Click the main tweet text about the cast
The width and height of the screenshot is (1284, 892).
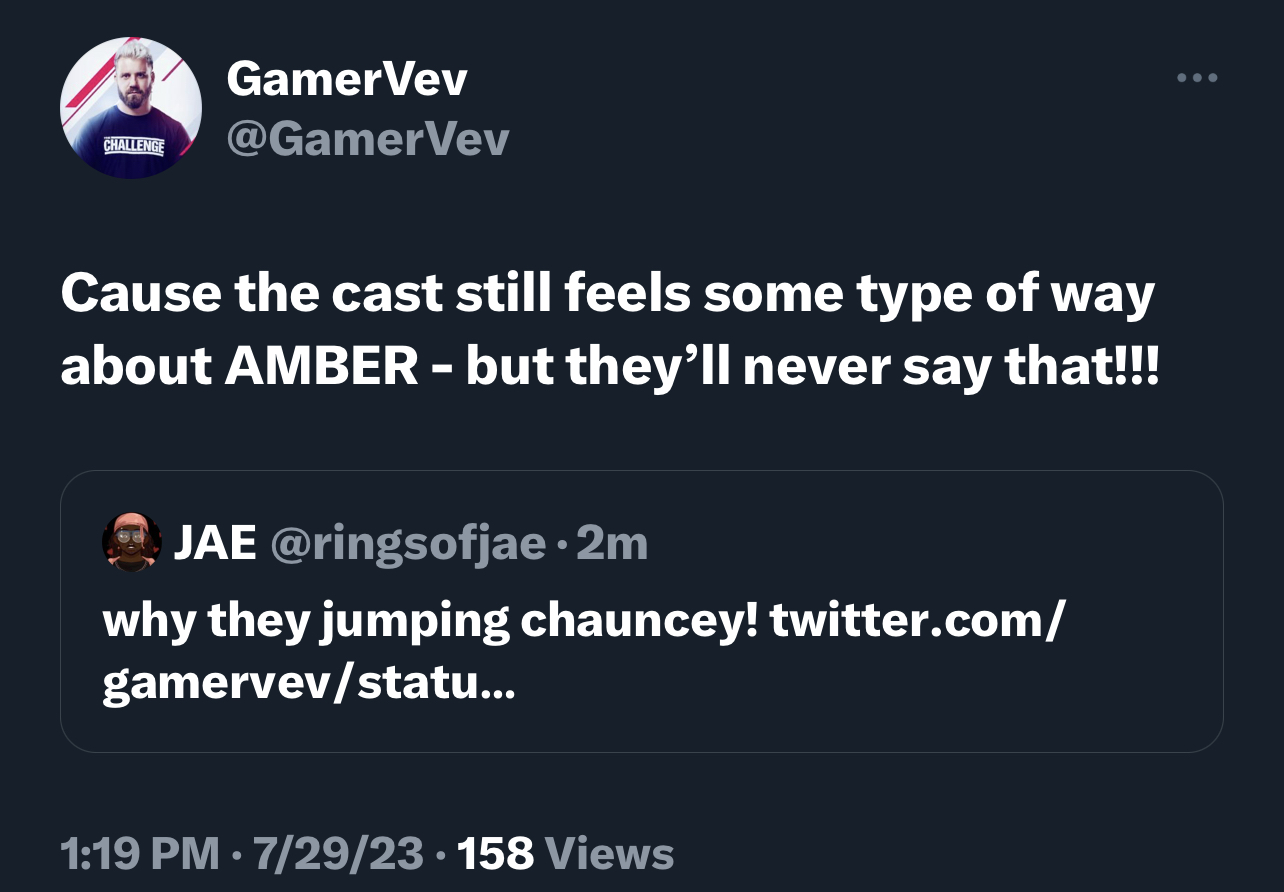(x=610, y=330)
